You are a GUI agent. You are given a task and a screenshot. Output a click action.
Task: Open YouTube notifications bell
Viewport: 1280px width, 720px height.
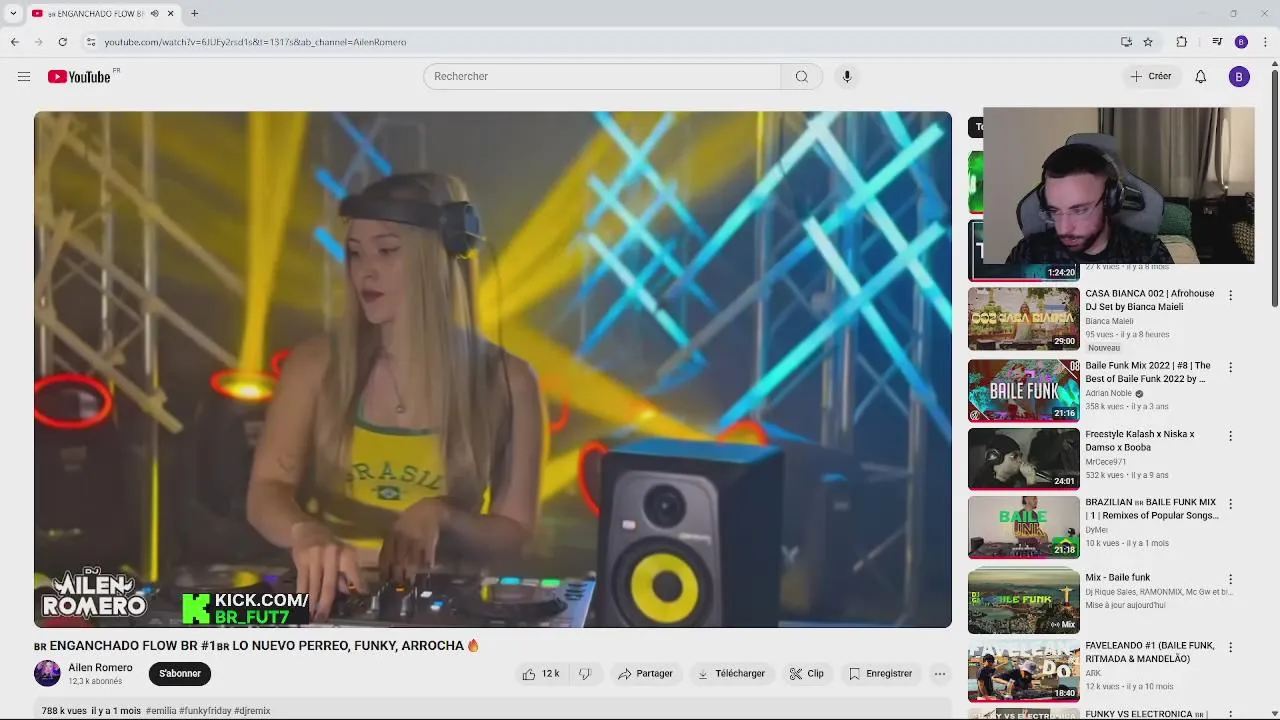tap(1200, 77)
